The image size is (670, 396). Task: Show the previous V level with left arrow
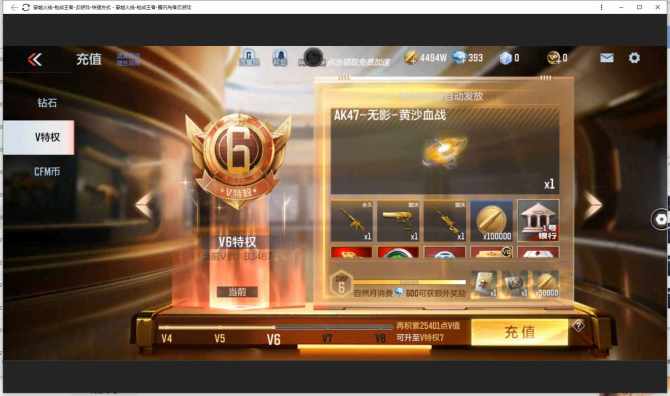(144, 206)
